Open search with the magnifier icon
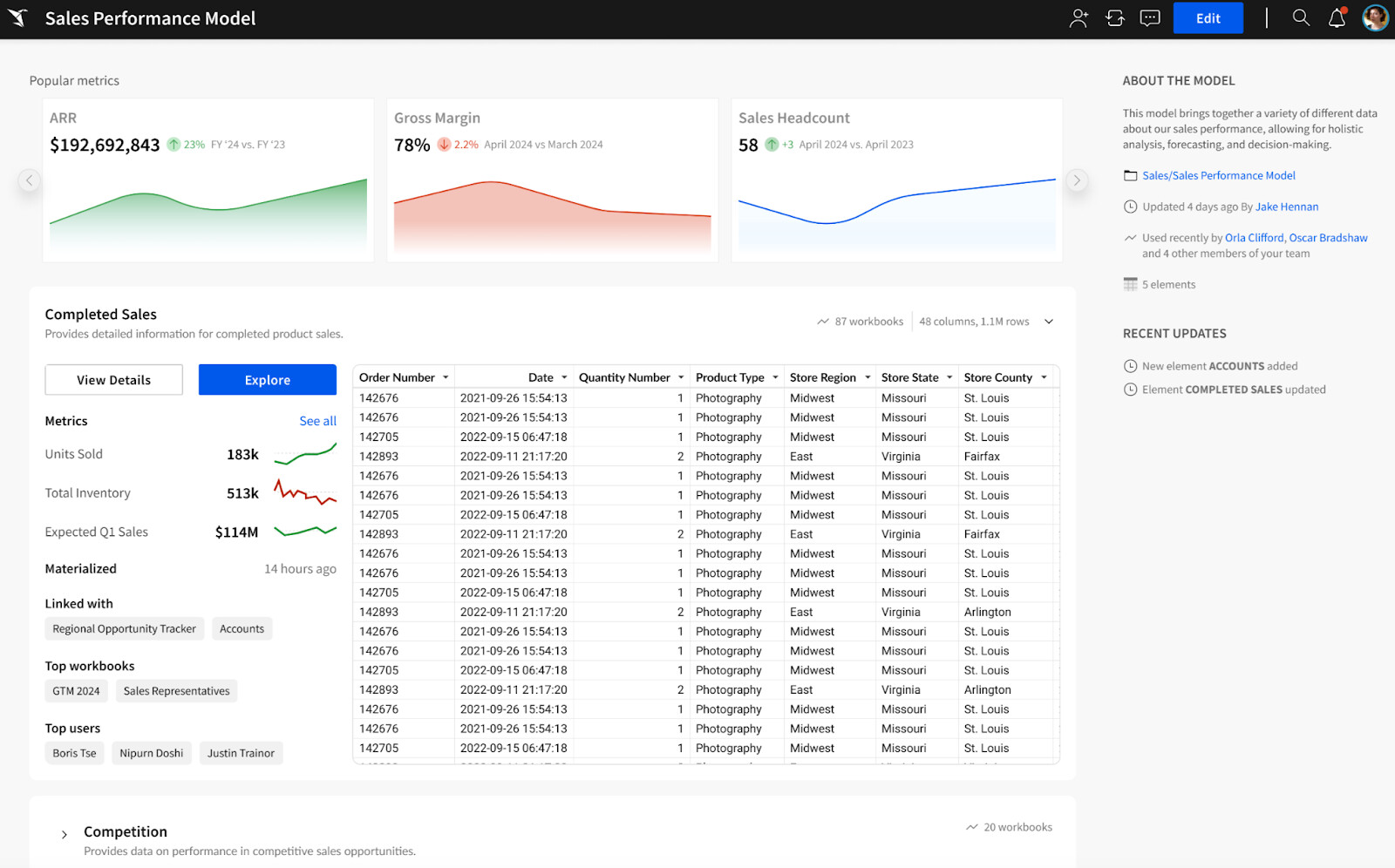The height and width of the screenshot is (868, 1395). tap(1300, 17)
